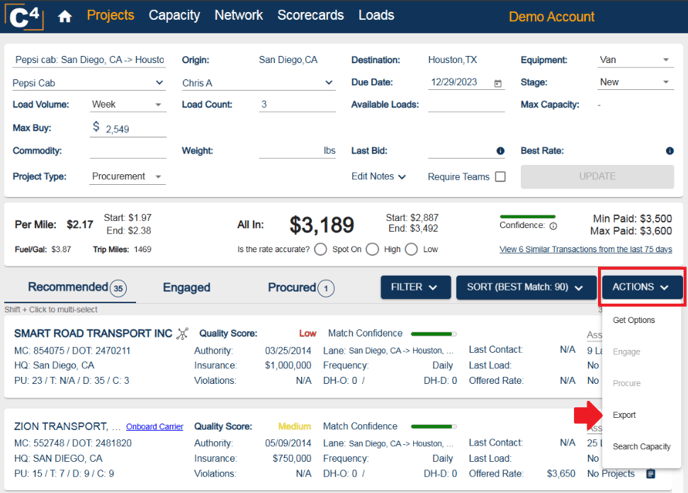Open Zion Transport's projects note icon
This screenshot has width=688, height=493.
click(x=650, y=473)
